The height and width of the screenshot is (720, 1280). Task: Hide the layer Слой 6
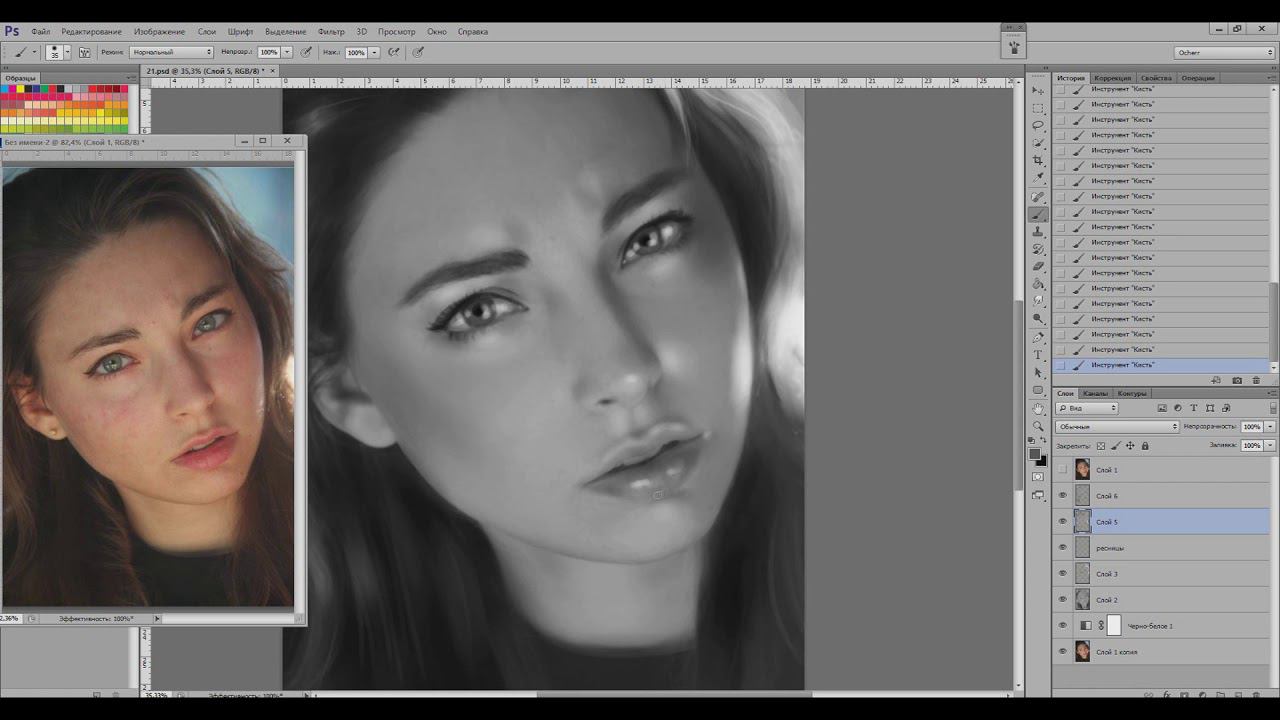coord(1063,496)
